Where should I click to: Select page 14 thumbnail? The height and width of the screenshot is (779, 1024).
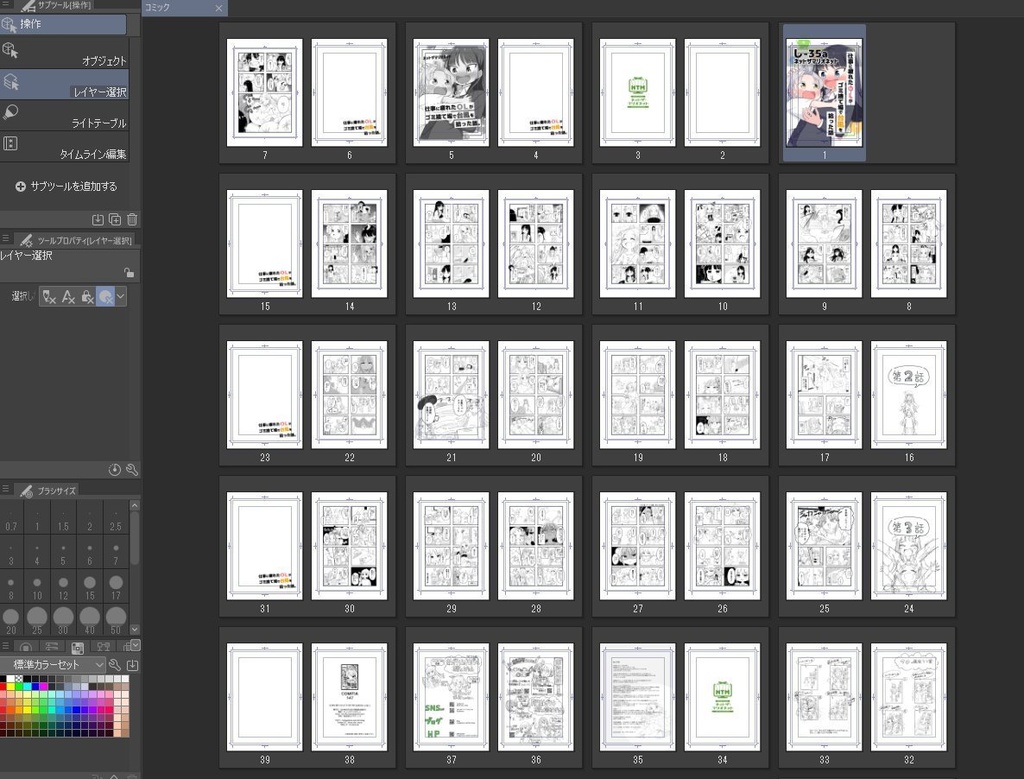click(x=349, y=244)
